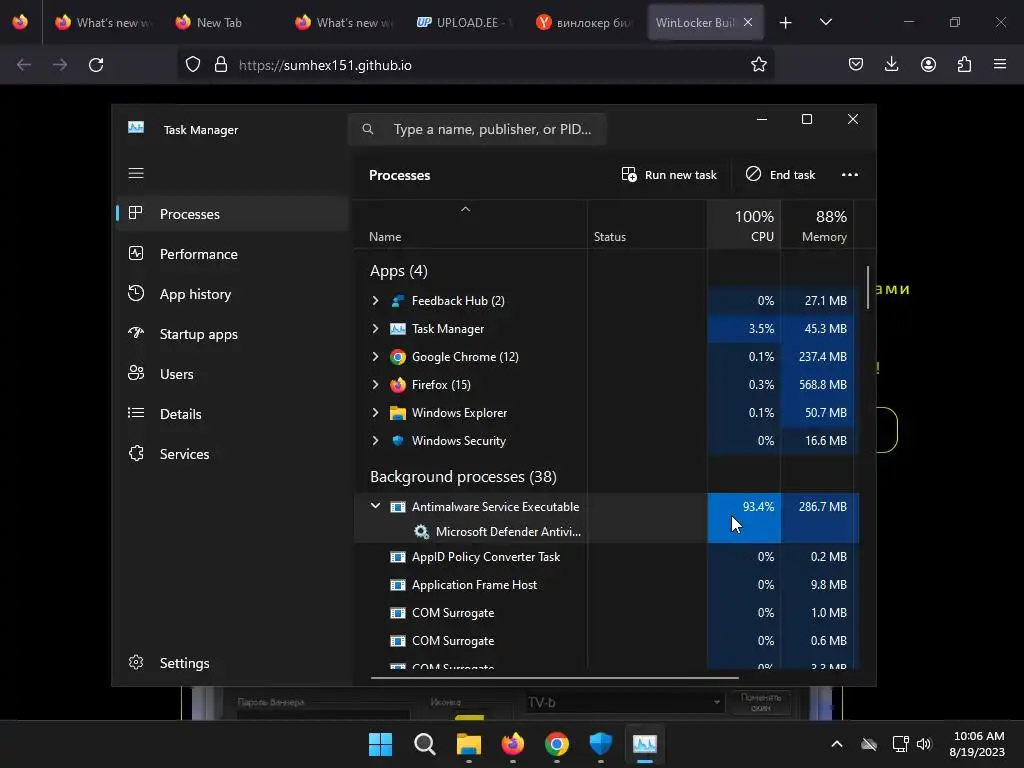Select the COM Surrogate row using 1.0 MB
Screen dimensions: 1024x768
tap(606, 613)
